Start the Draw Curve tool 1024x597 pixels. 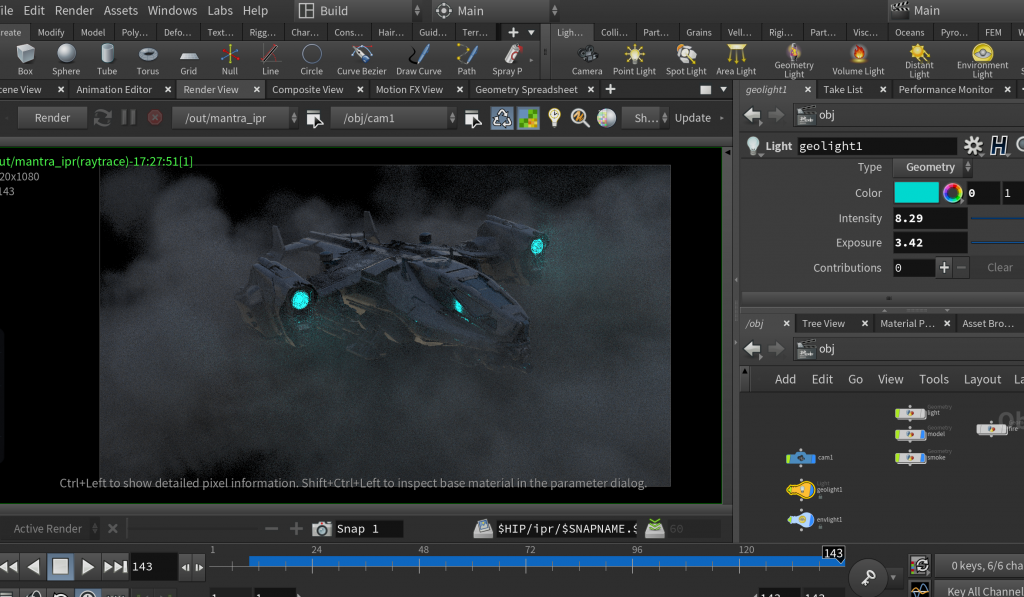point(419,59)
